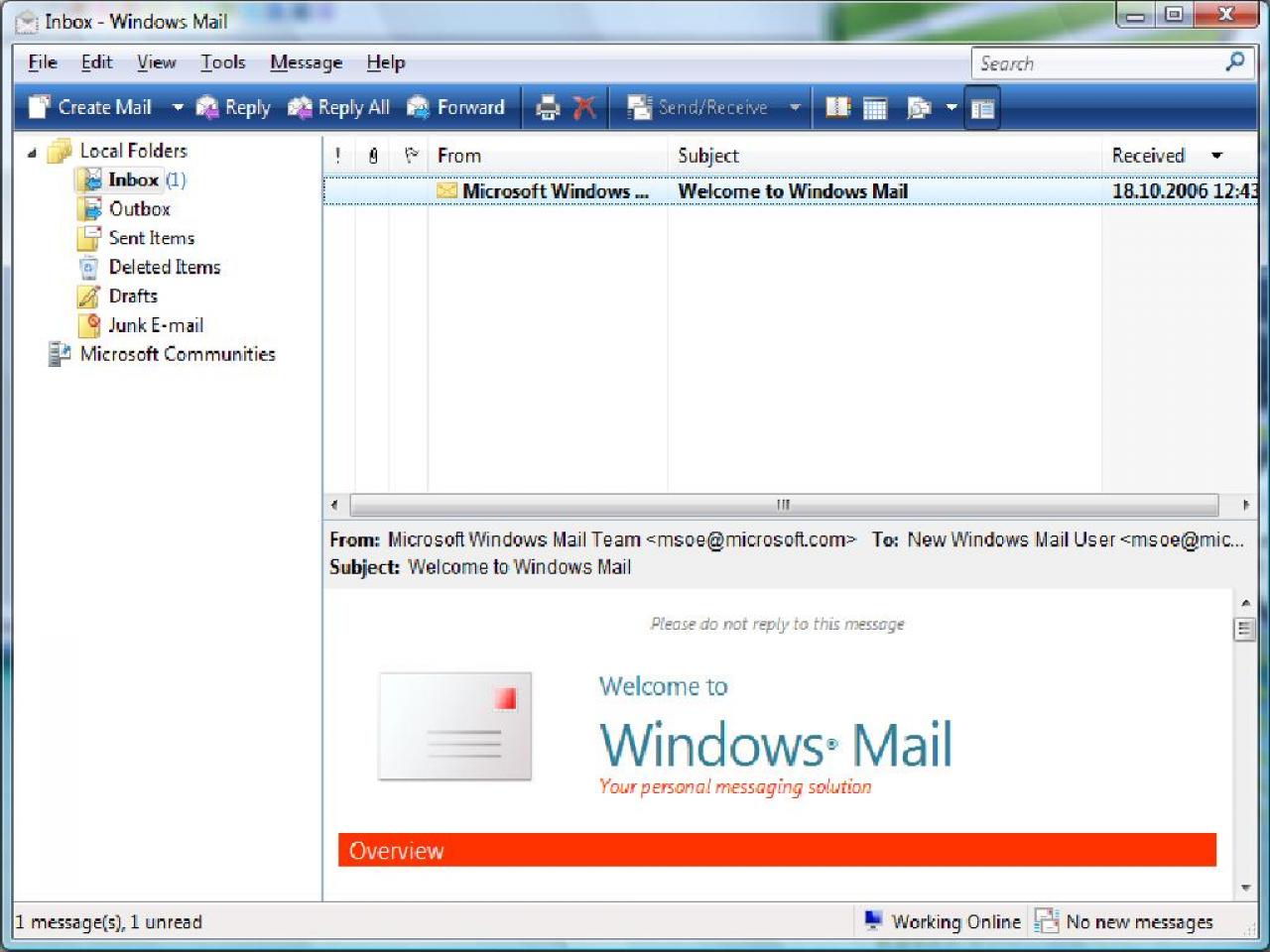Open the Create Mail stationery dropdown arrow
This screenshot has height=952, width=1270.
(x=178, y=107)
